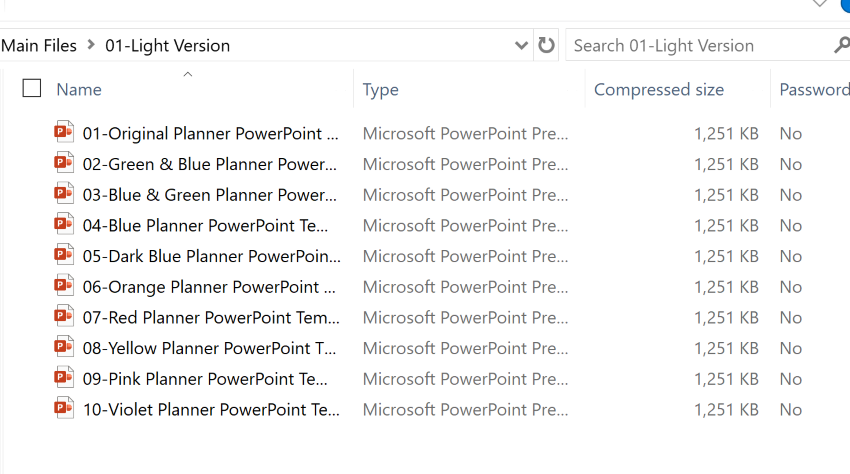Click the 10-Violet Planner PowerPoint file icon
This screenshot has height=474, width=850.
point(65,409)
